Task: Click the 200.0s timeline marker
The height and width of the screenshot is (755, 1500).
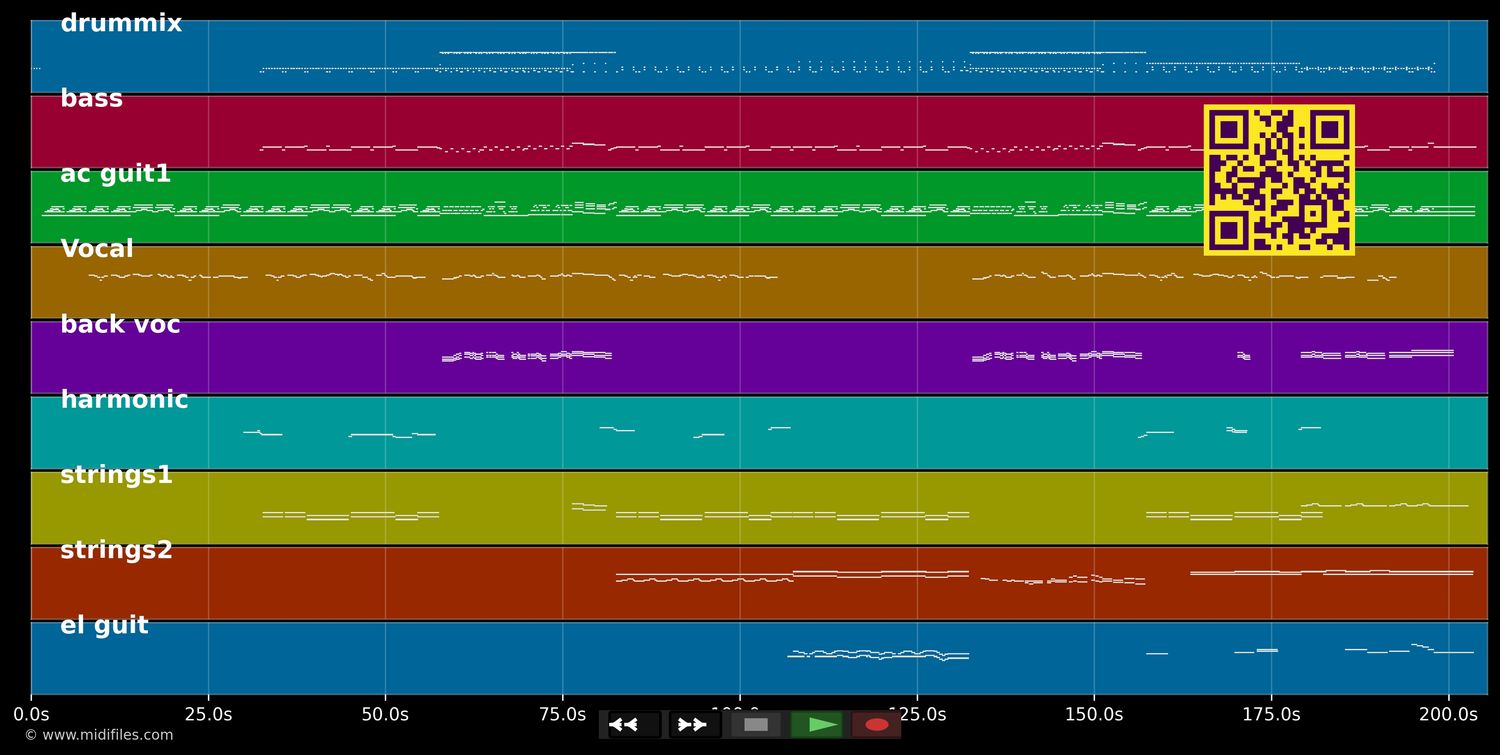Action: 1449,714
